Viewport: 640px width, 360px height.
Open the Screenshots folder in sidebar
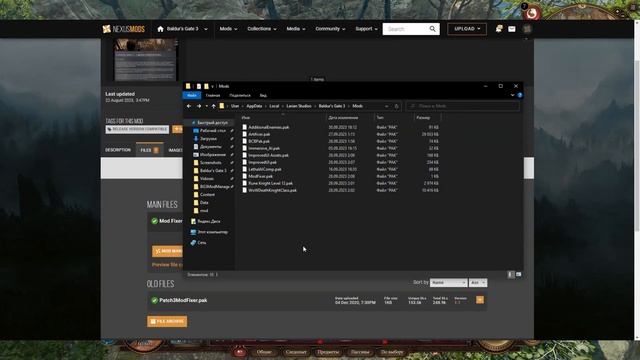pos(211,162)
